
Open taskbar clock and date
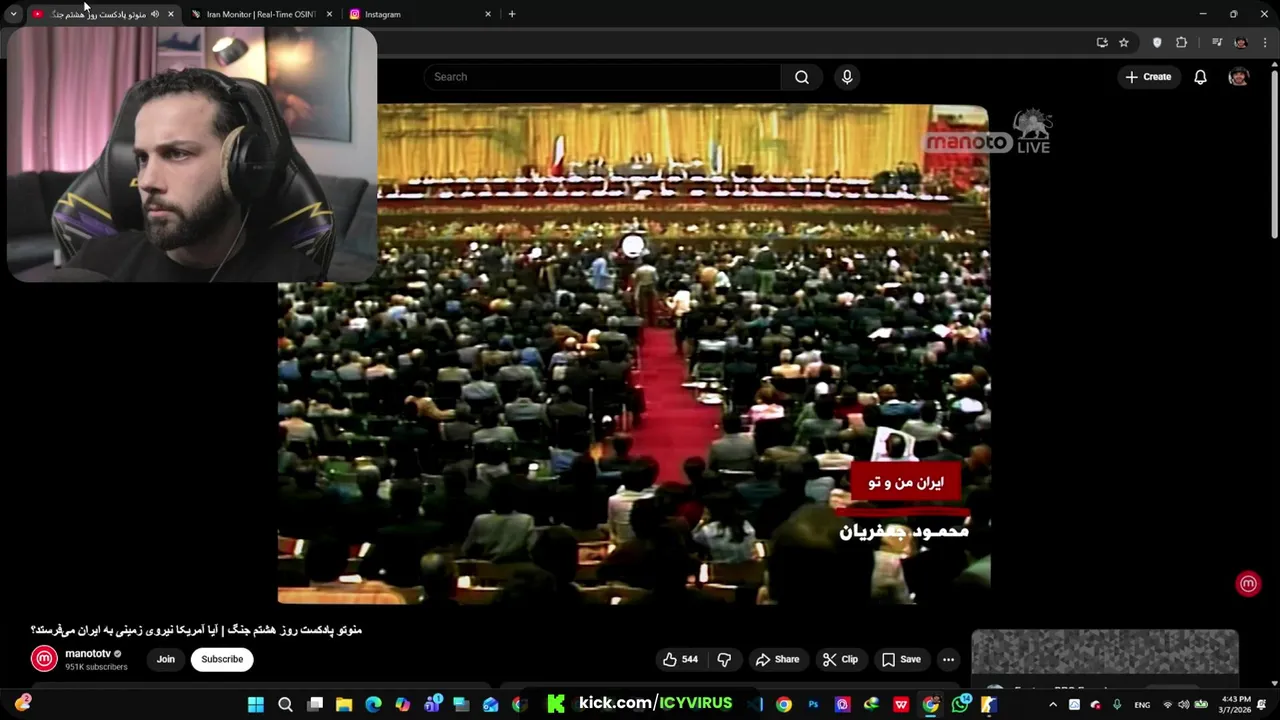1236,705
